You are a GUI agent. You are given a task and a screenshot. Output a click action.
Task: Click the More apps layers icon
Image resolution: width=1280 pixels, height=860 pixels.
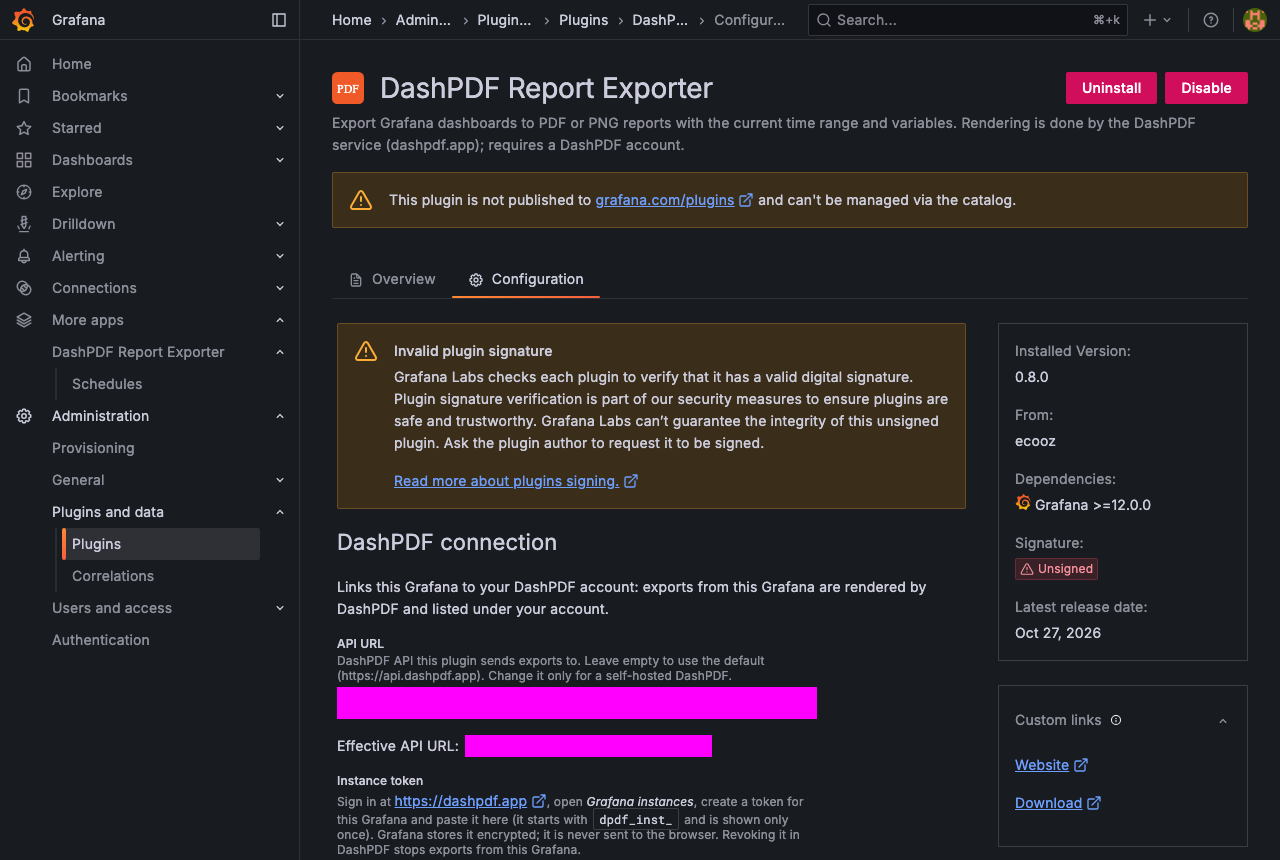24,320
